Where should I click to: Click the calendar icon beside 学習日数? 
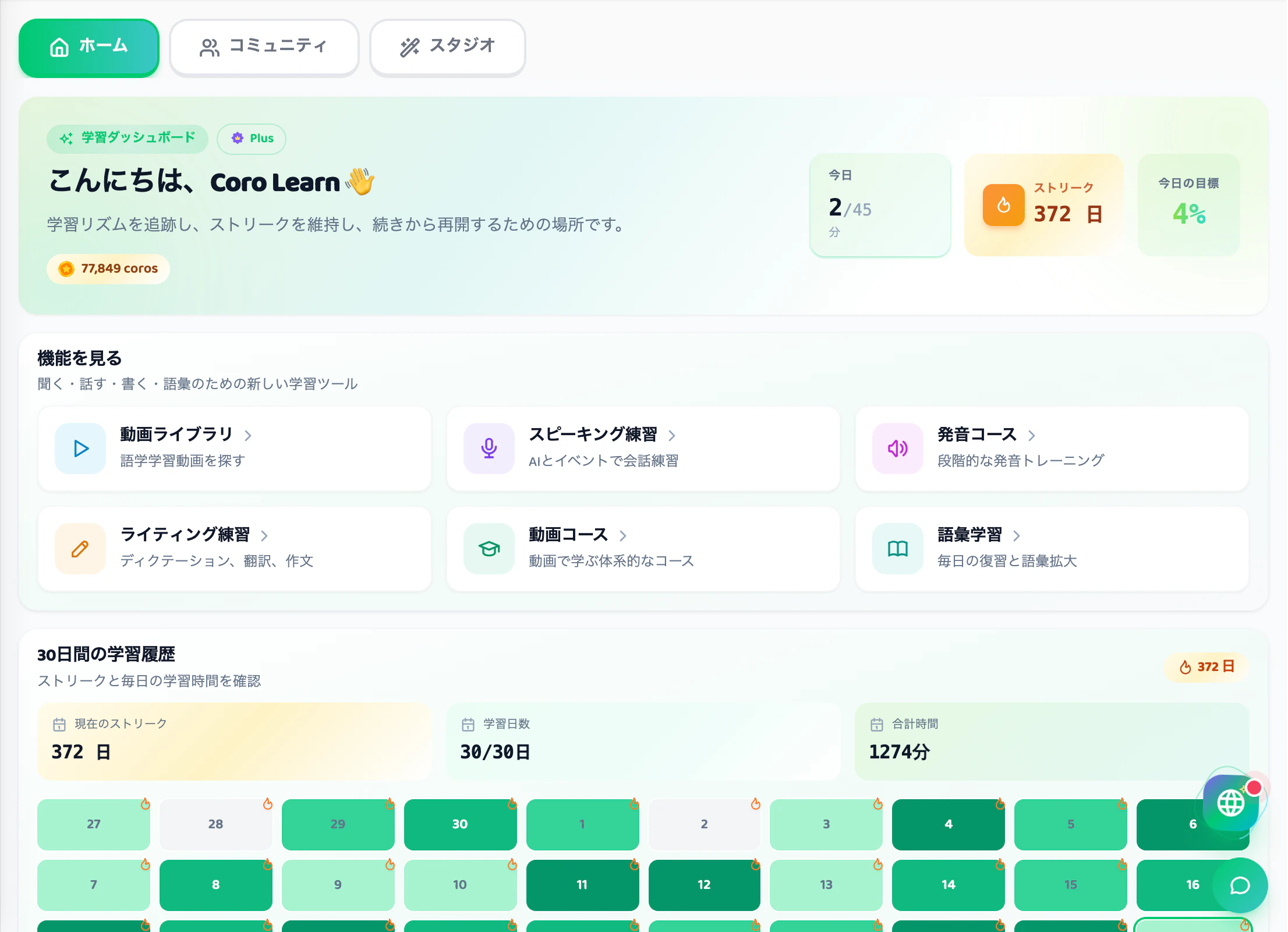(468, 724)
